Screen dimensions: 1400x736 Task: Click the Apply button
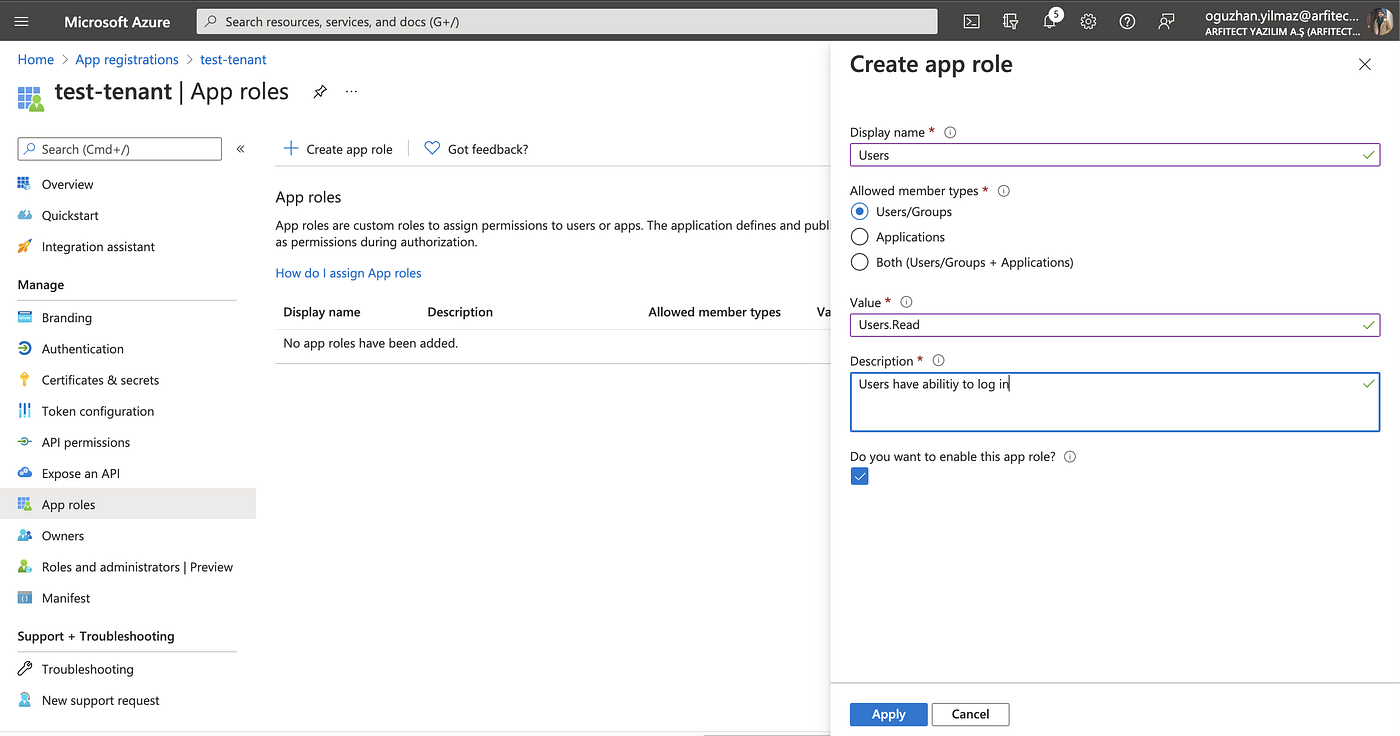tap(888, 714)
